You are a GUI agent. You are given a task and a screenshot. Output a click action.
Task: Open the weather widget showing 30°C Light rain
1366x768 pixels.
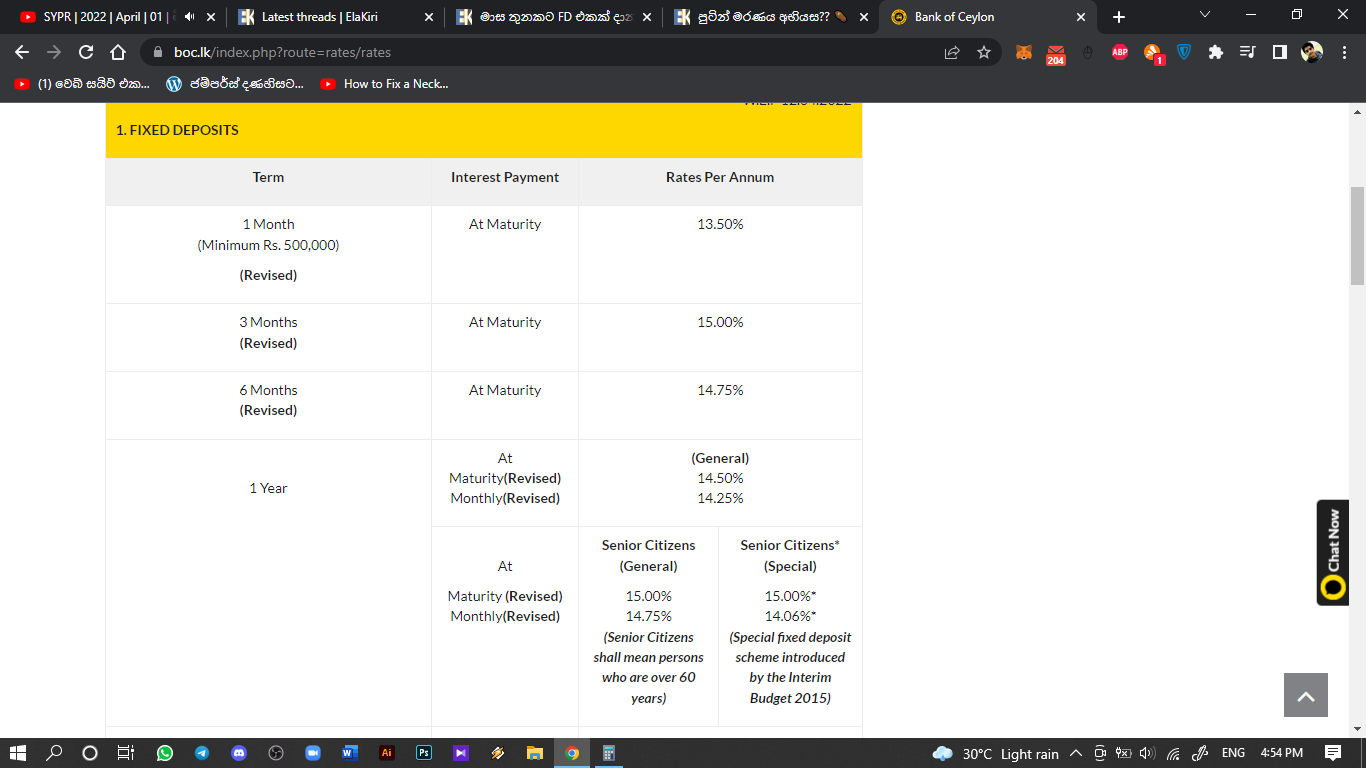coord(994,753)
